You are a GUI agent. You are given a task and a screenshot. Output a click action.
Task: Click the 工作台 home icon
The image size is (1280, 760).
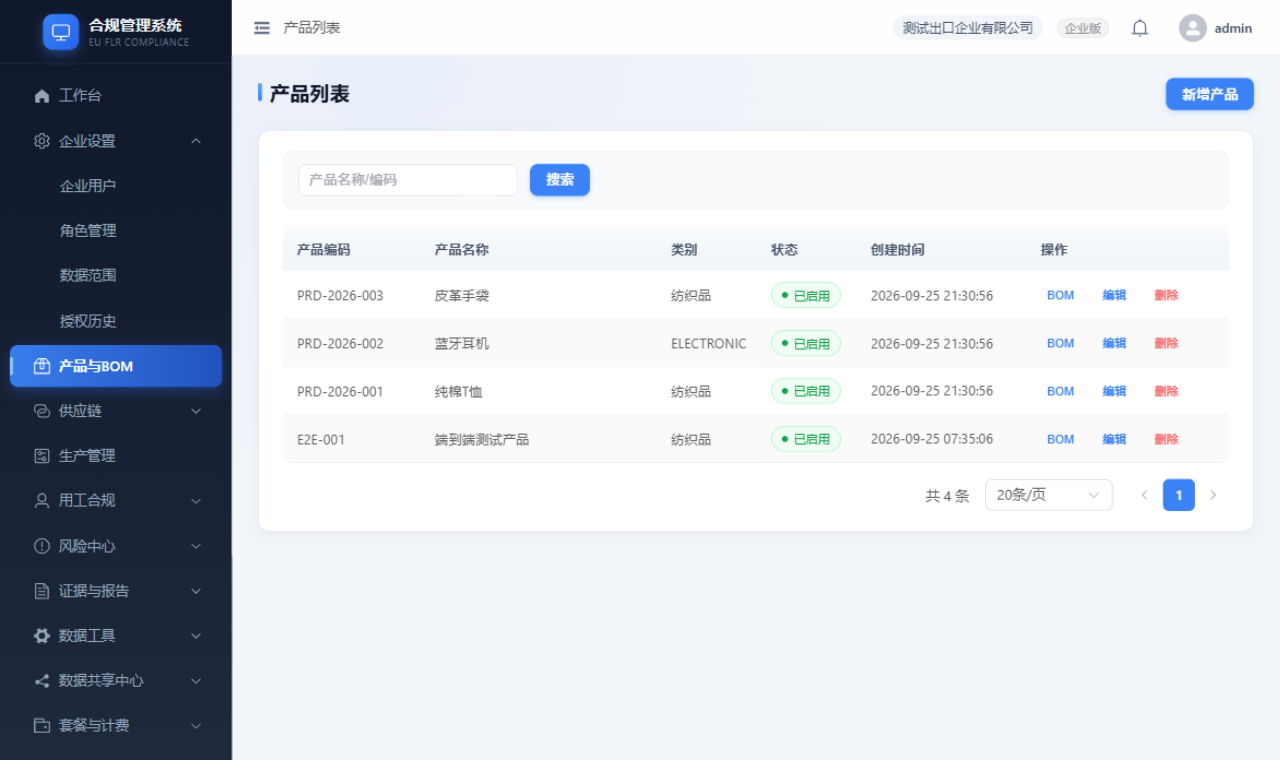[x=42, y=96]
